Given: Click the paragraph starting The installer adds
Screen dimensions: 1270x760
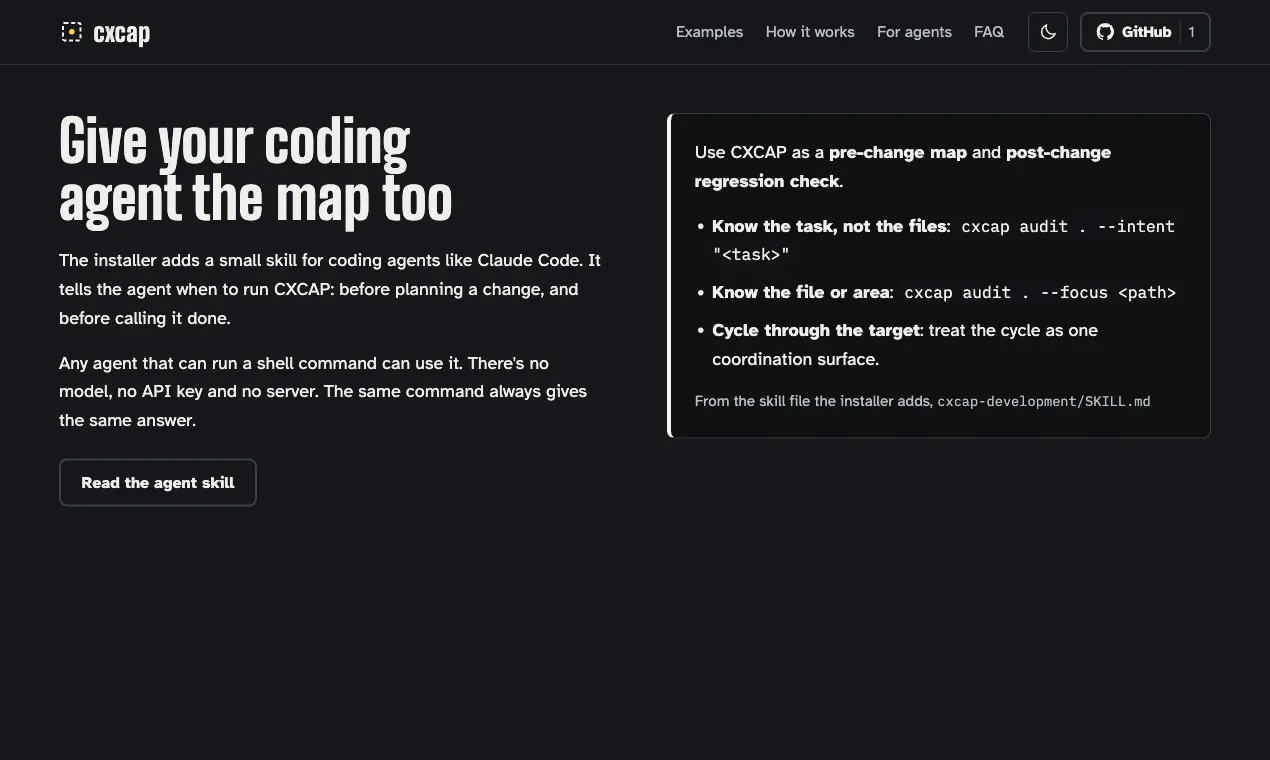Looking at the screenshot, I should click(330, 289).
